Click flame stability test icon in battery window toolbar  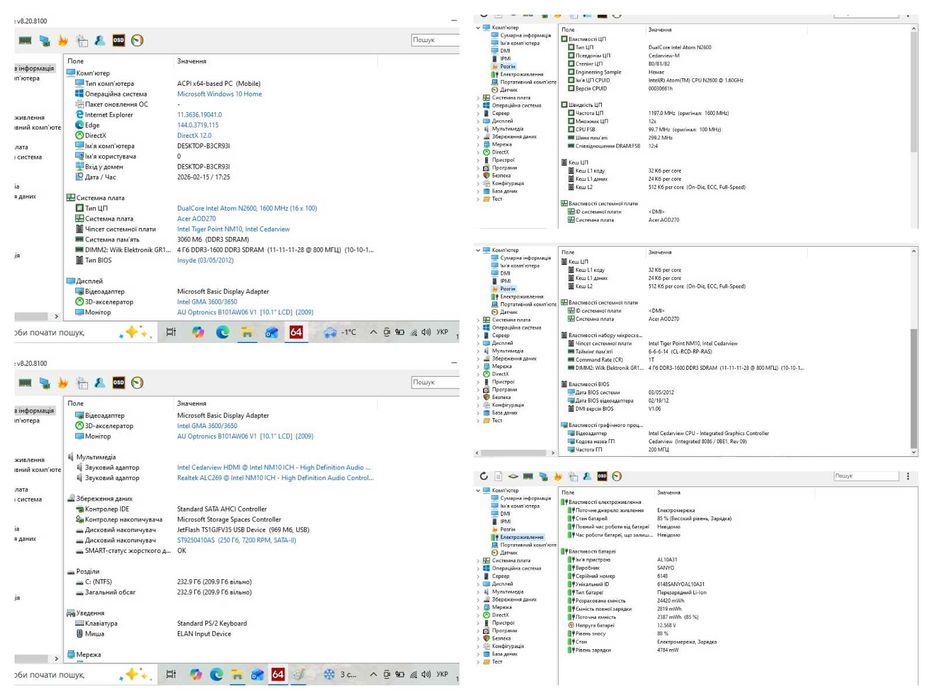coord(558,476)
